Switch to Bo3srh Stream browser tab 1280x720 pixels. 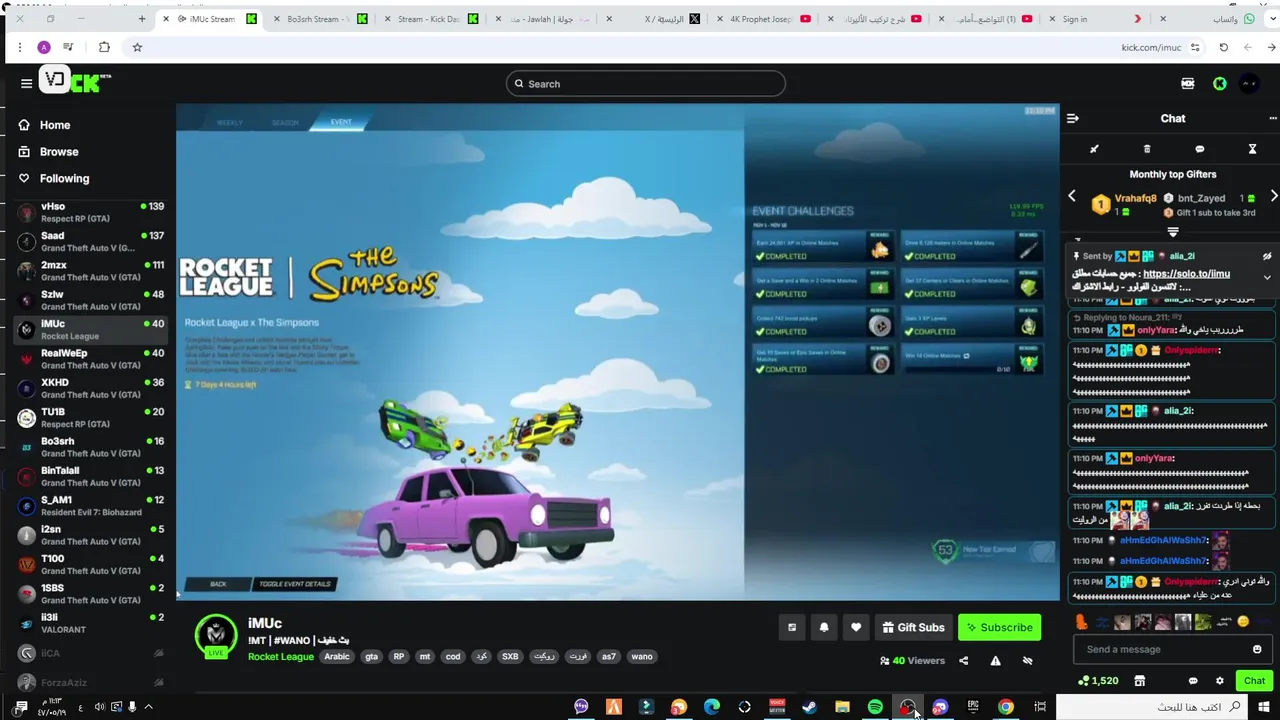(x=320, y=19)
